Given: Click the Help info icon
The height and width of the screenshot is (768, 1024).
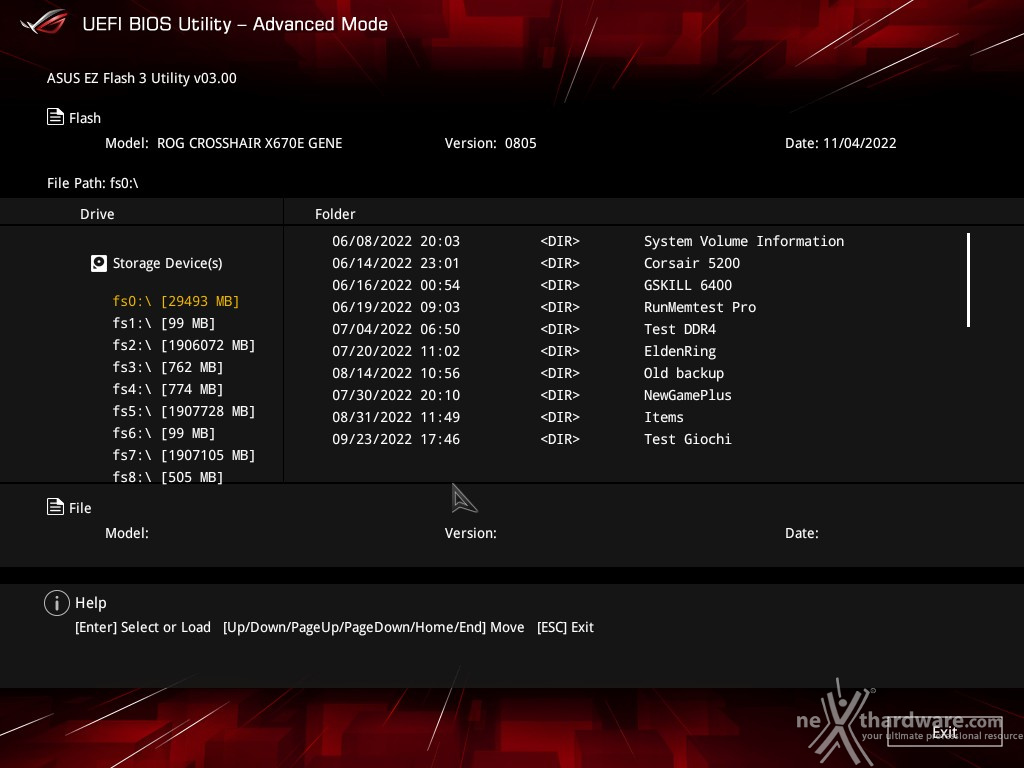Looking at the screenshot, I should [57, 603].
